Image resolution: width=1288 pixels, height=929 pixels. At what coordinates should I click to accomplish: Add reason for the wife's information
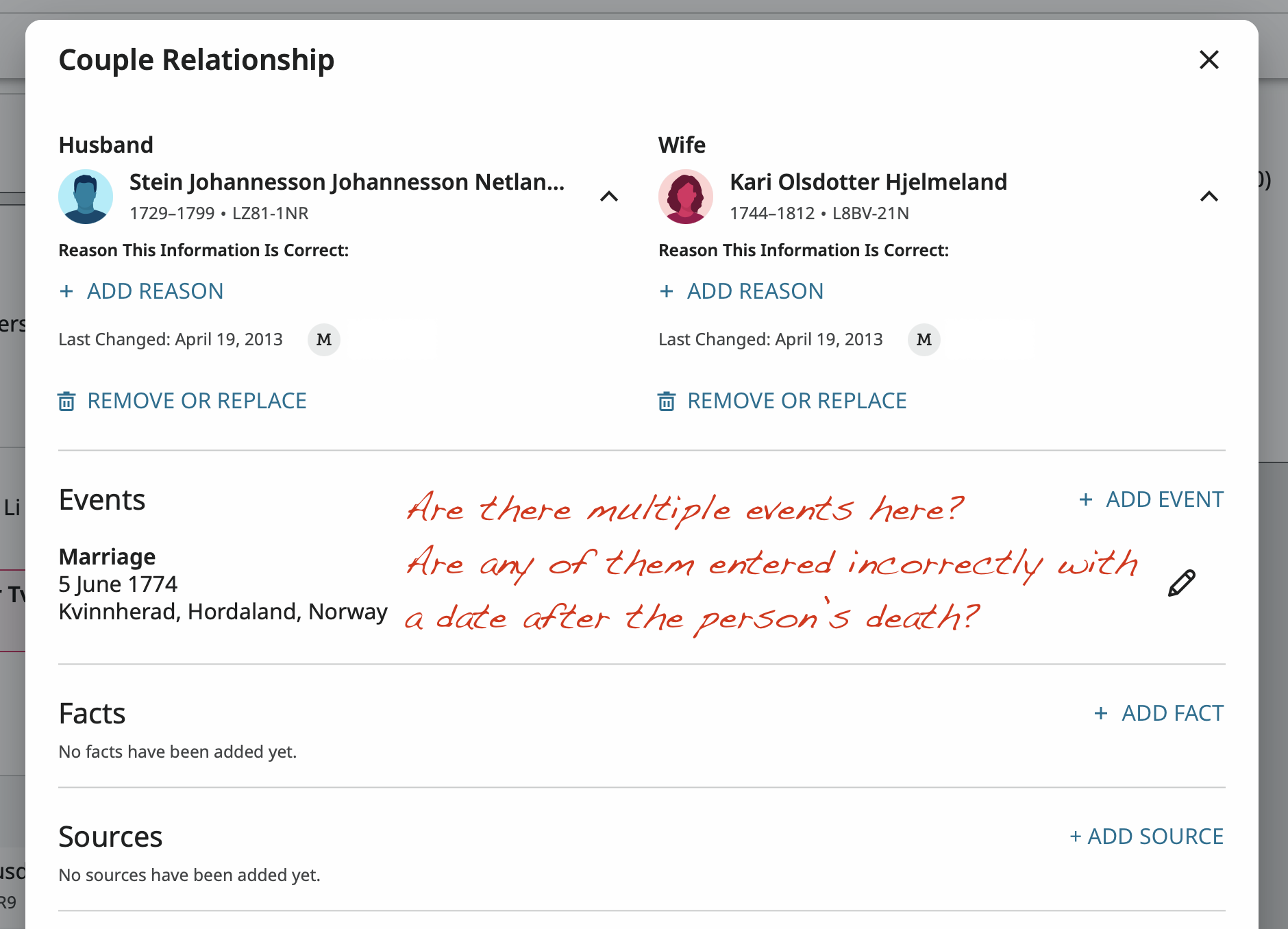pyautogui.click(x=741, y=291)
